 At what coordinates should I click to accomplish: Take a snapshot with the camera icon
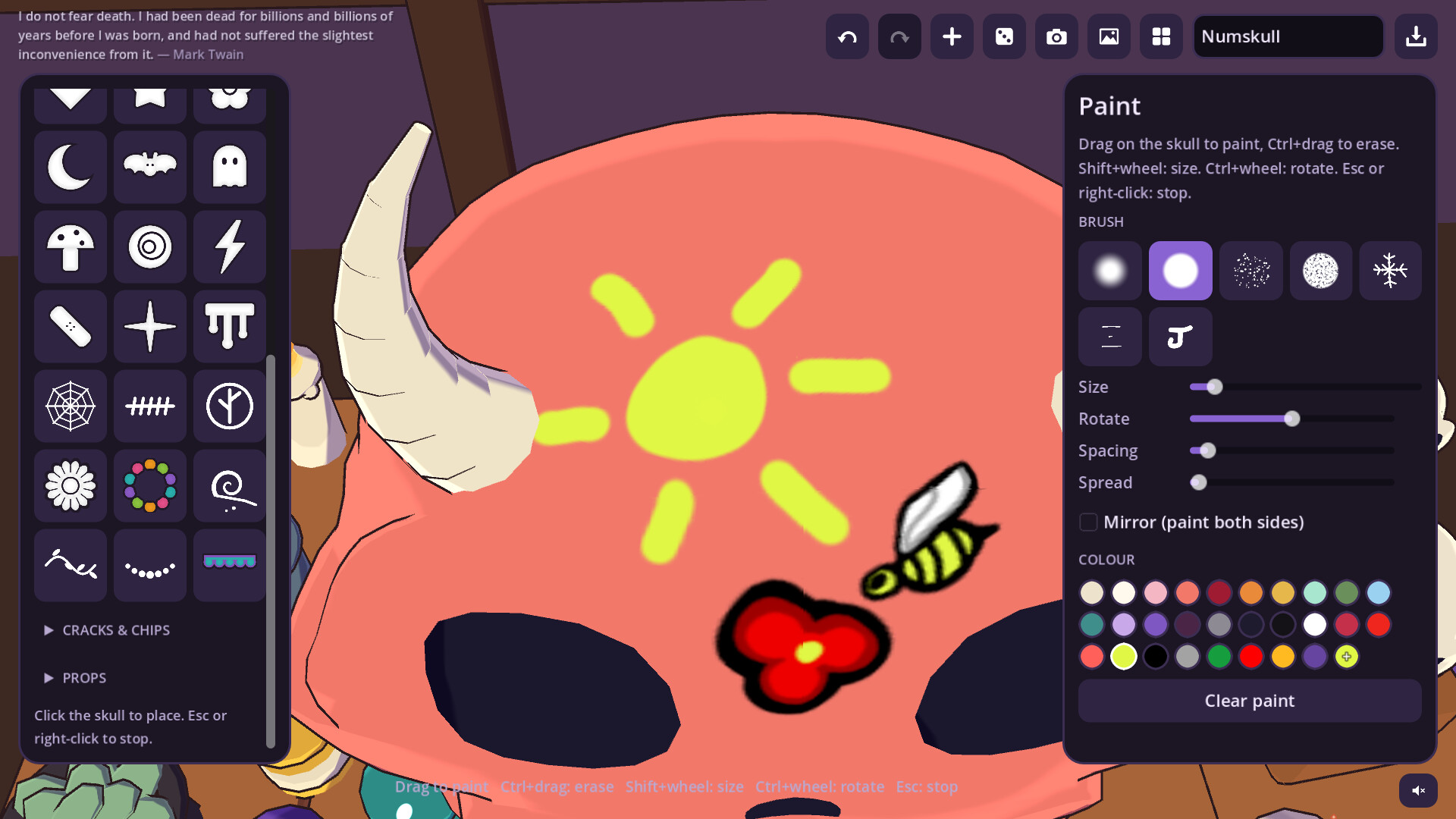[1056, 36]
